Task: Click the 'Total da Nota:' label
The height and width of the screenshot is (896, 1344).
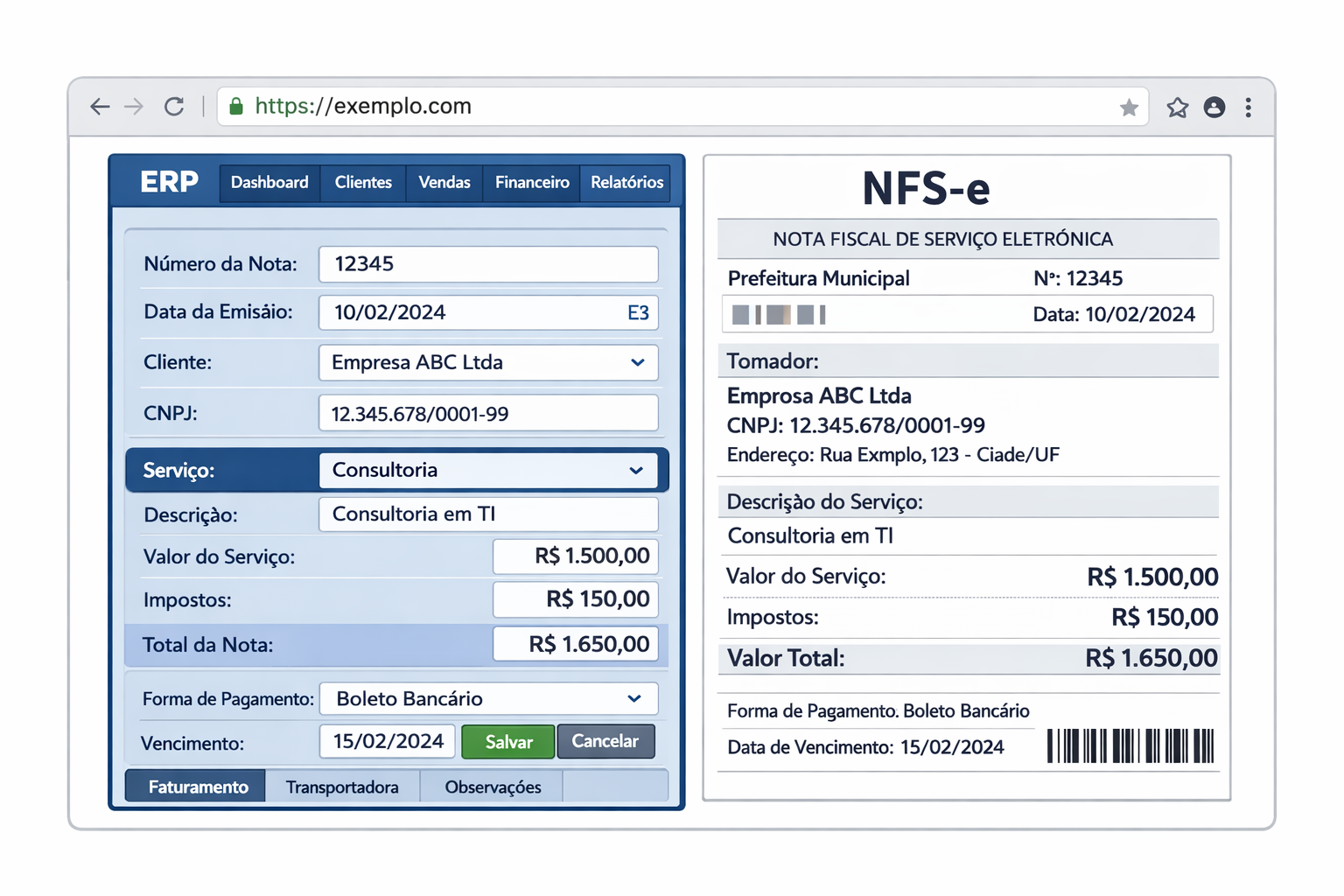Action: 207,646
